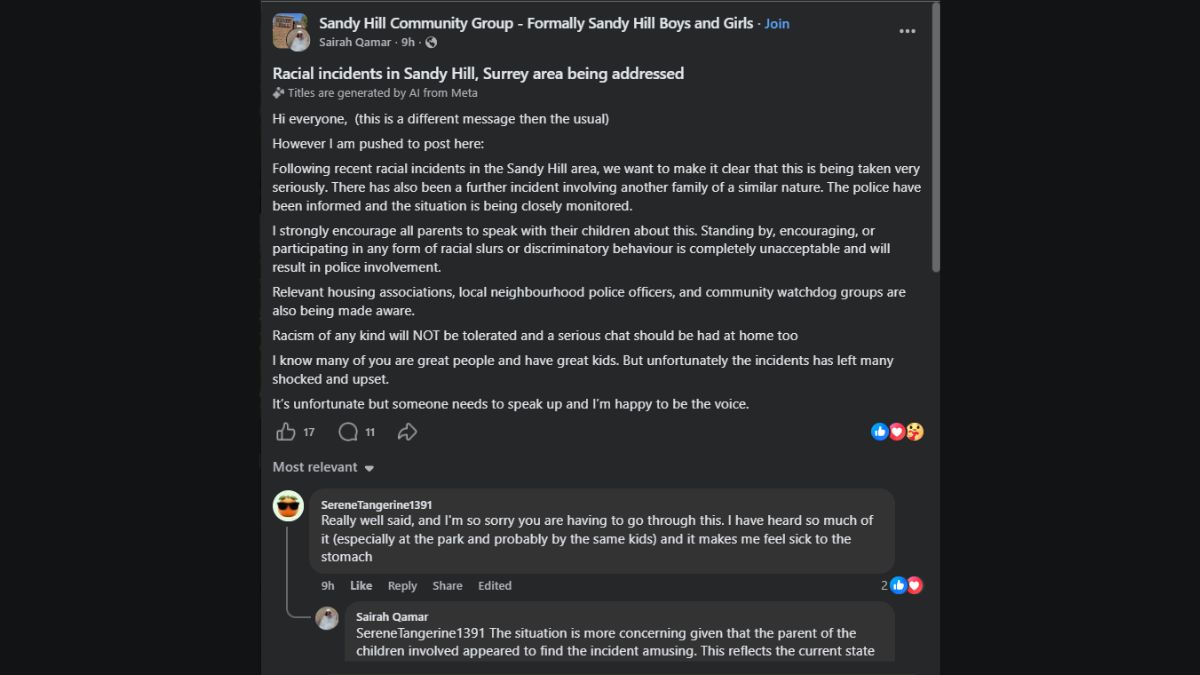Open Sandy Hill Community Group avatar
Viewport: 1200px width, 675px height.
290,32
